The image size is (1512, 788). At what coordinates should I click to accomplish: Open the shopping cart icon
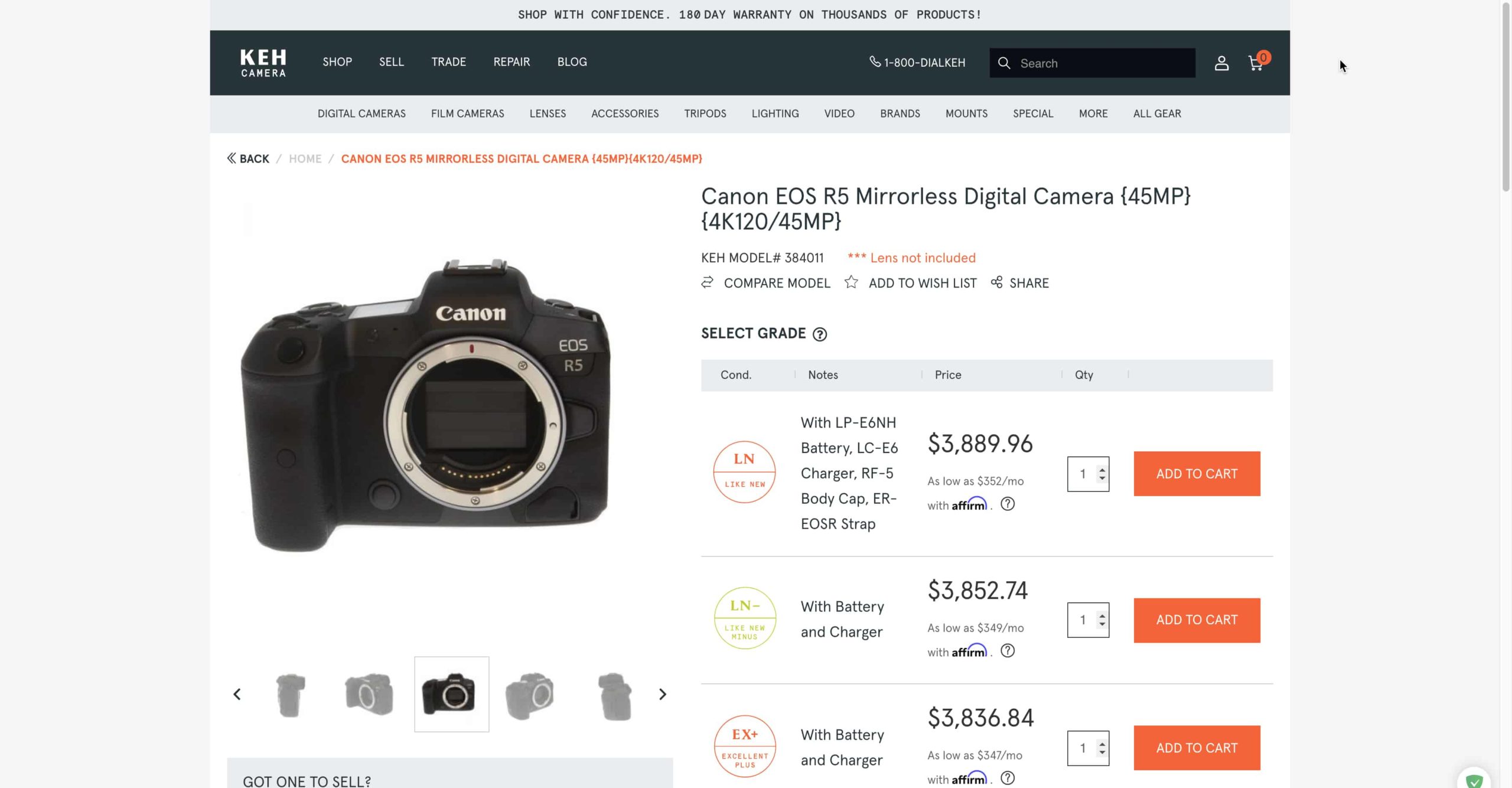pos(1256,63)
